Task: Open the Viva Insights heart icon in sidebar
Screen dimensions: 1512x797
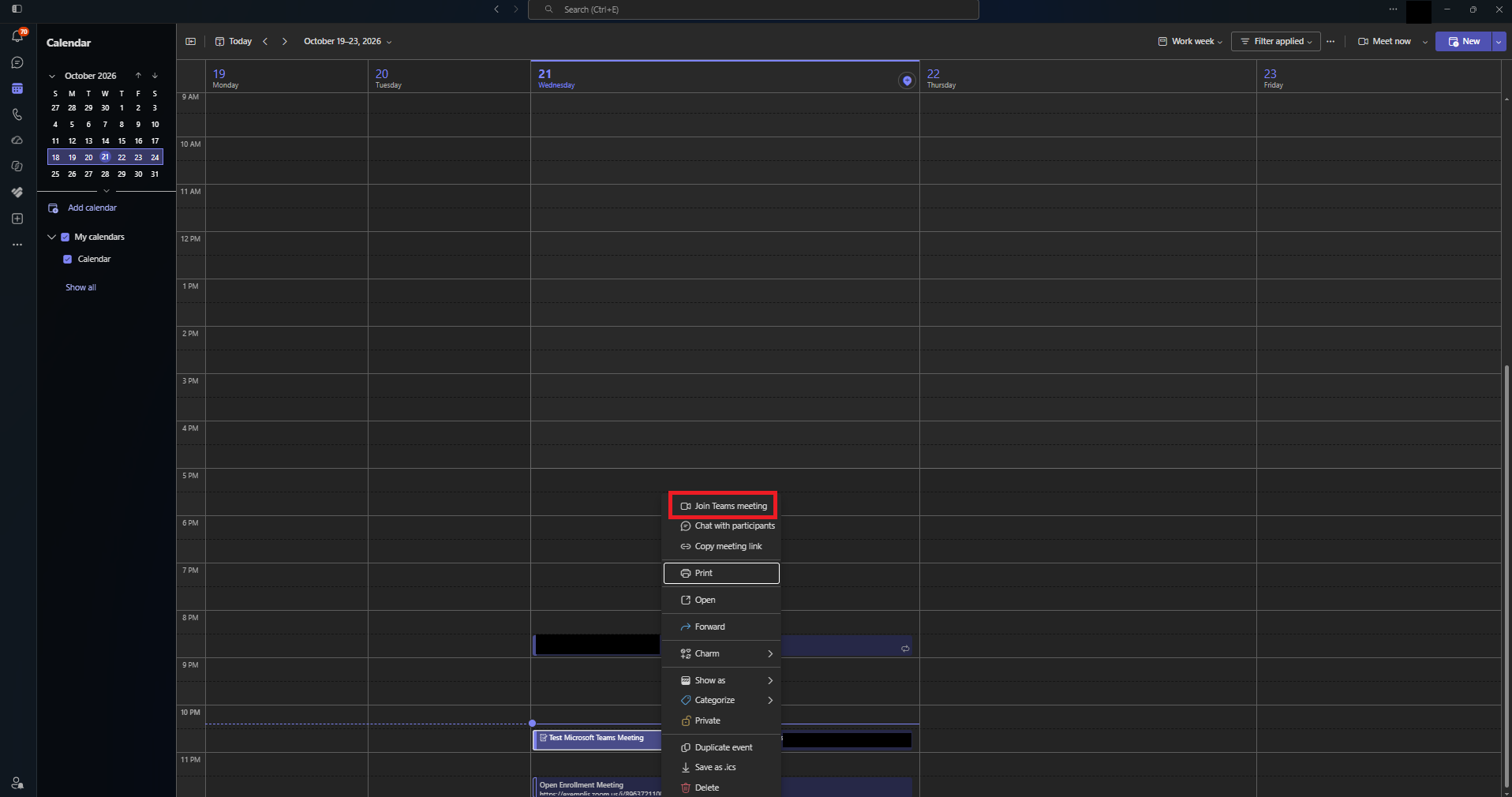Action: click(17, 193)
